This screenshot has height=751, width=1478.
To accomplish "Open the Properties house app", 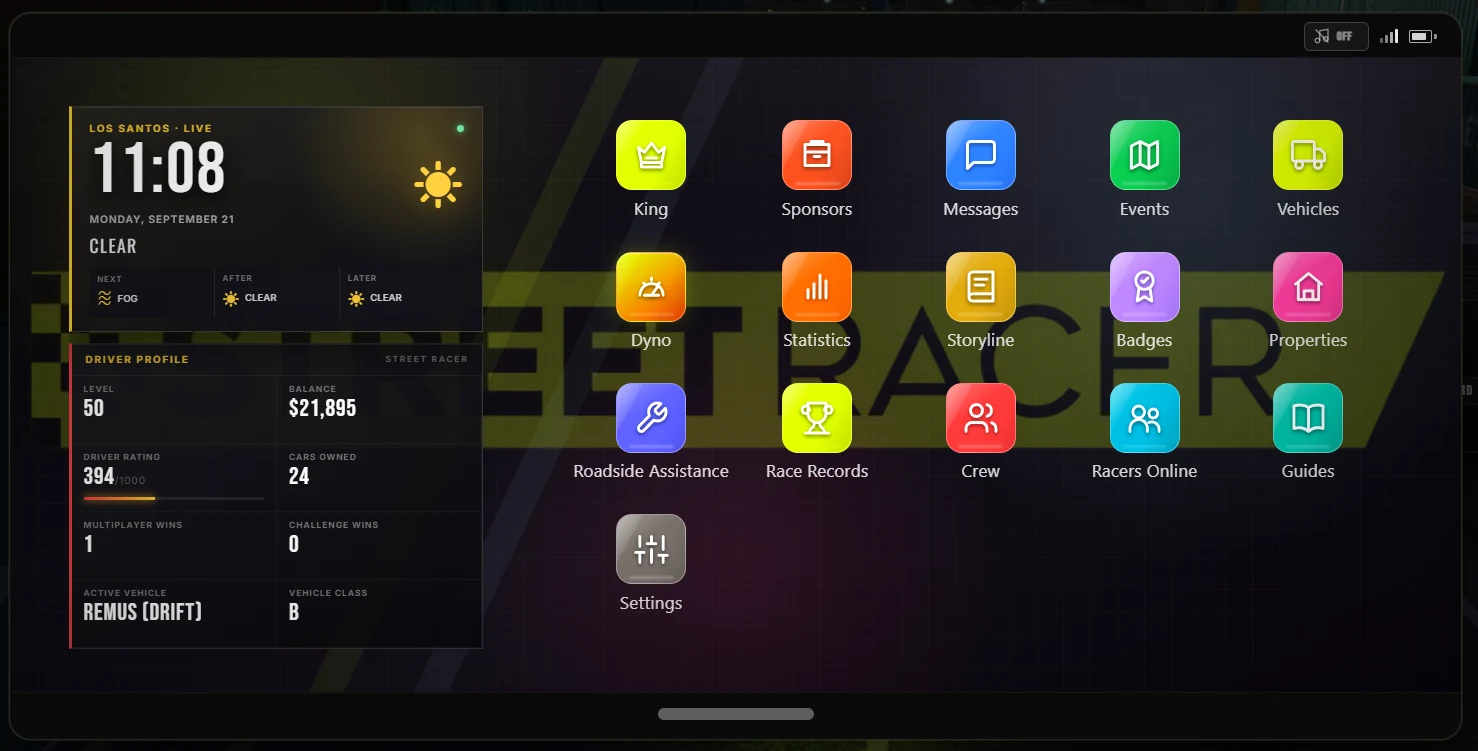I will [1308, 287].
